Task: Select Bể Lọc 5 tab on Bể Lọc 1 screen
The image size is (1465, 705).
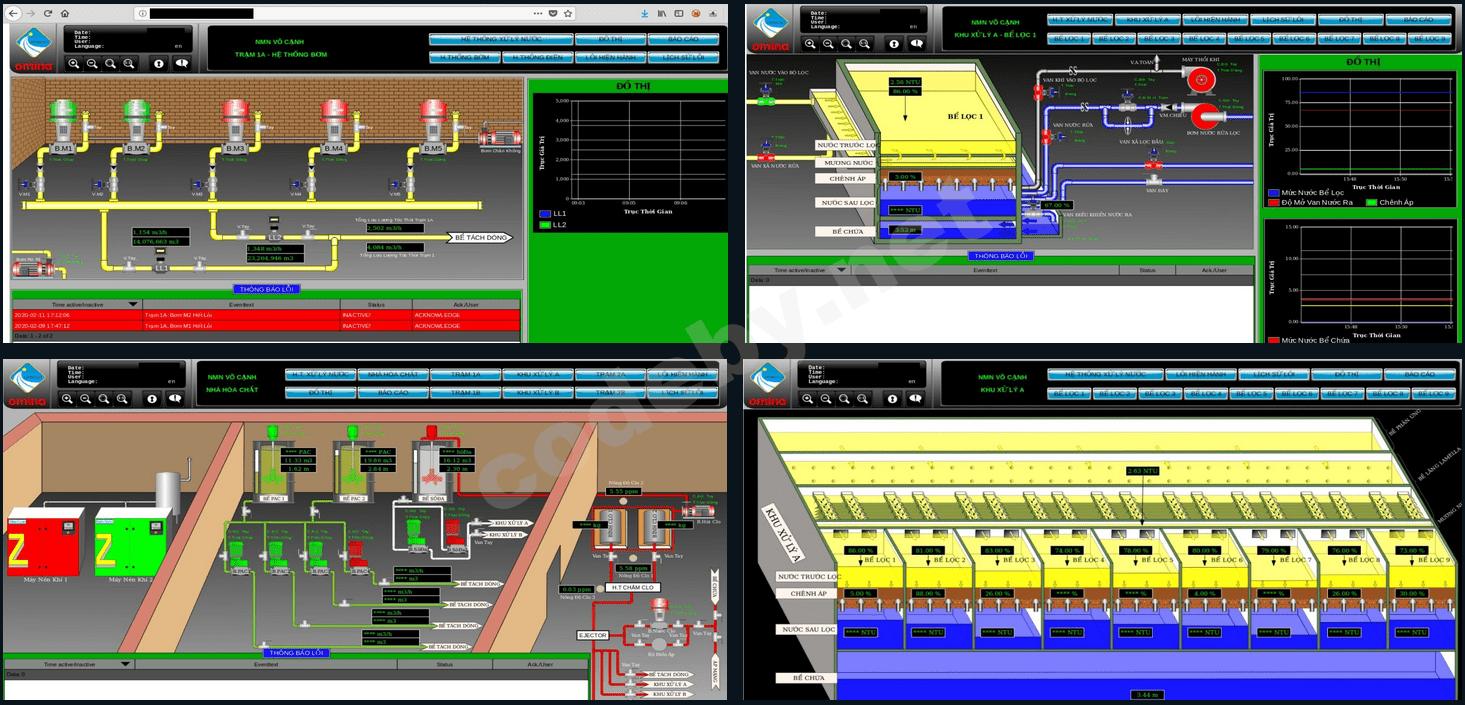Action: (x=1248, y=38)
